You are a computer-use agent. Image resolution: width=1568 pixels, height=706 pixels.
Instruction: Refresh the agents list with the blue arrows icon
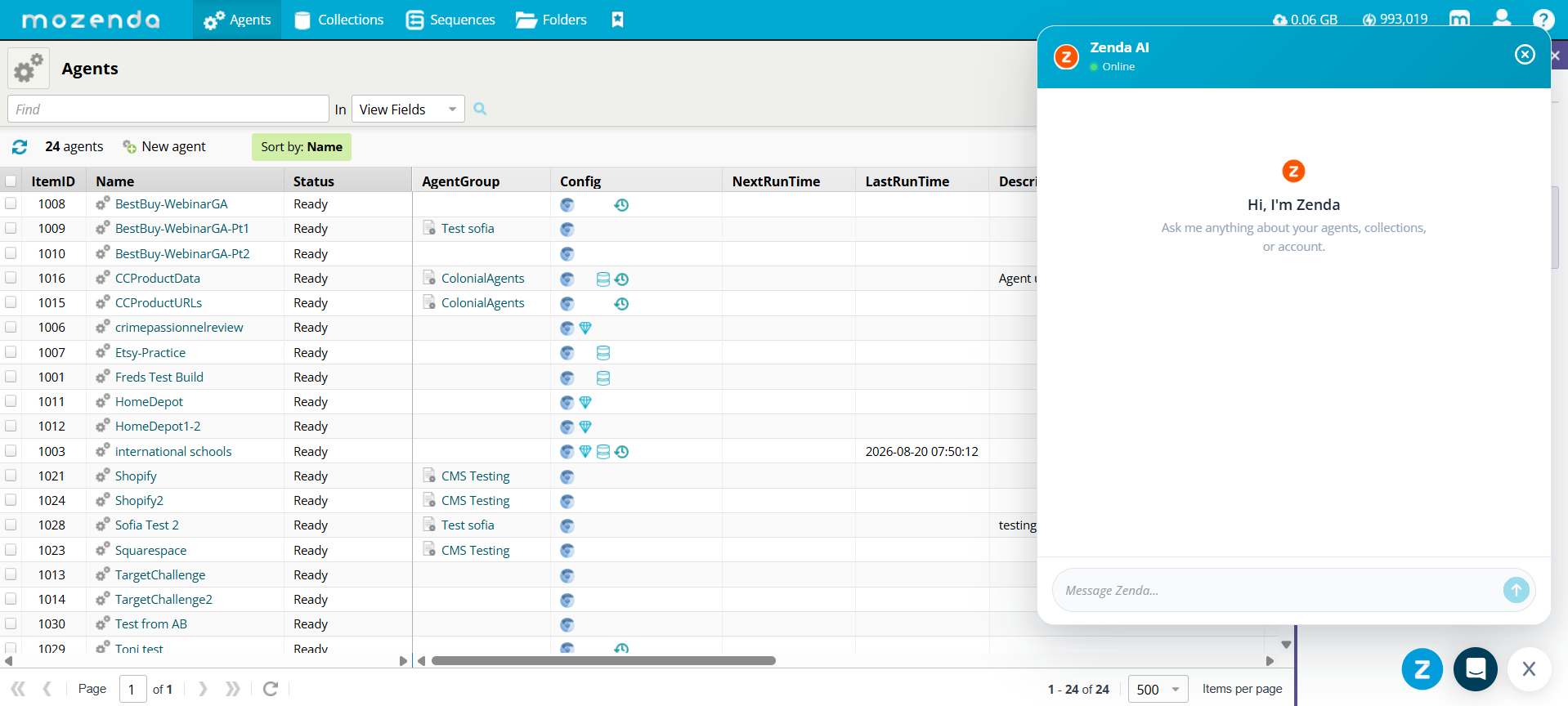coord(20,147)
